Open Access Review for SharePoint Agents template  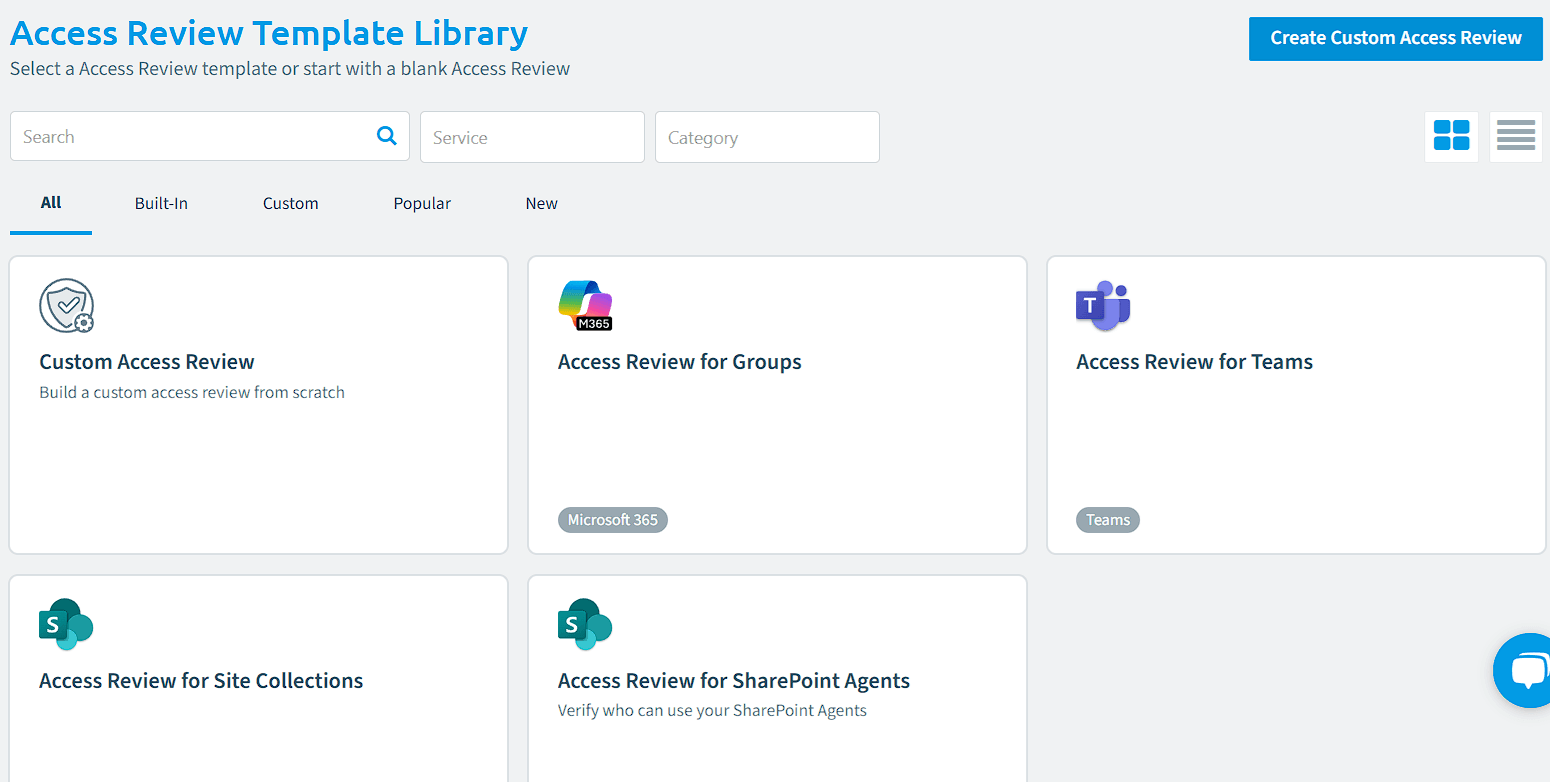(x=734, y=681)
